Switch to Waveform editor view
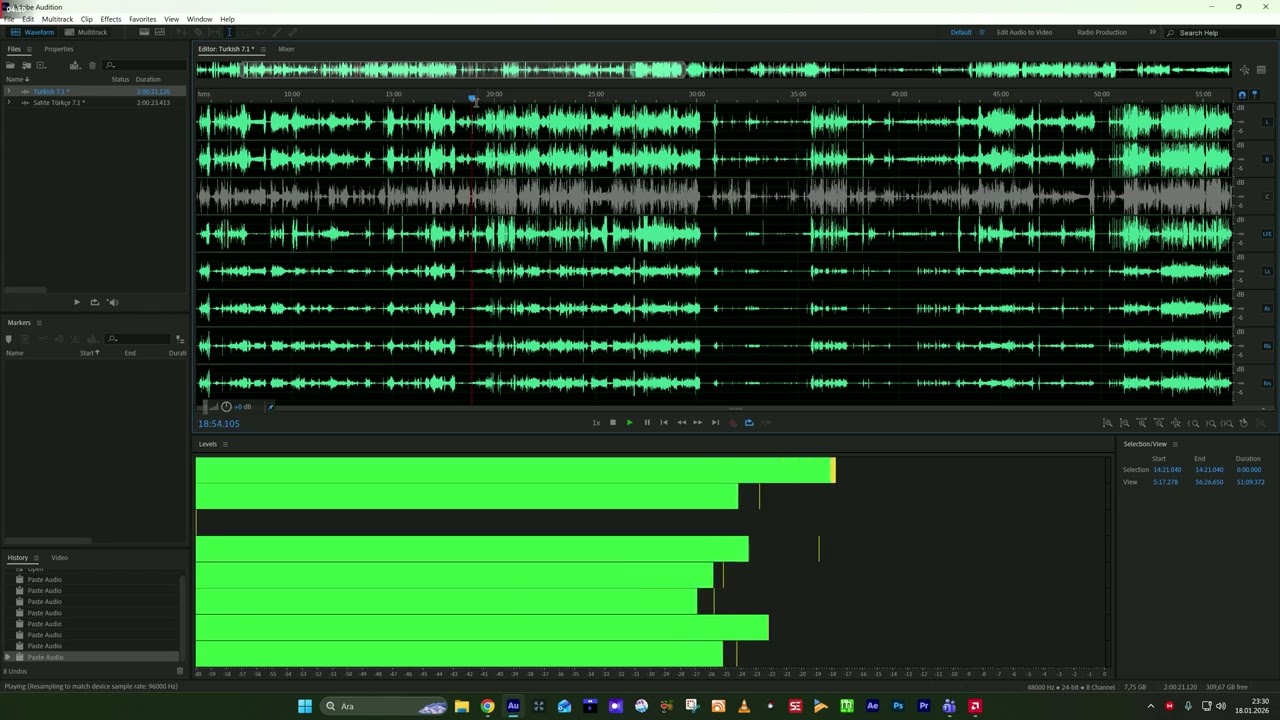 click(32, 32)
